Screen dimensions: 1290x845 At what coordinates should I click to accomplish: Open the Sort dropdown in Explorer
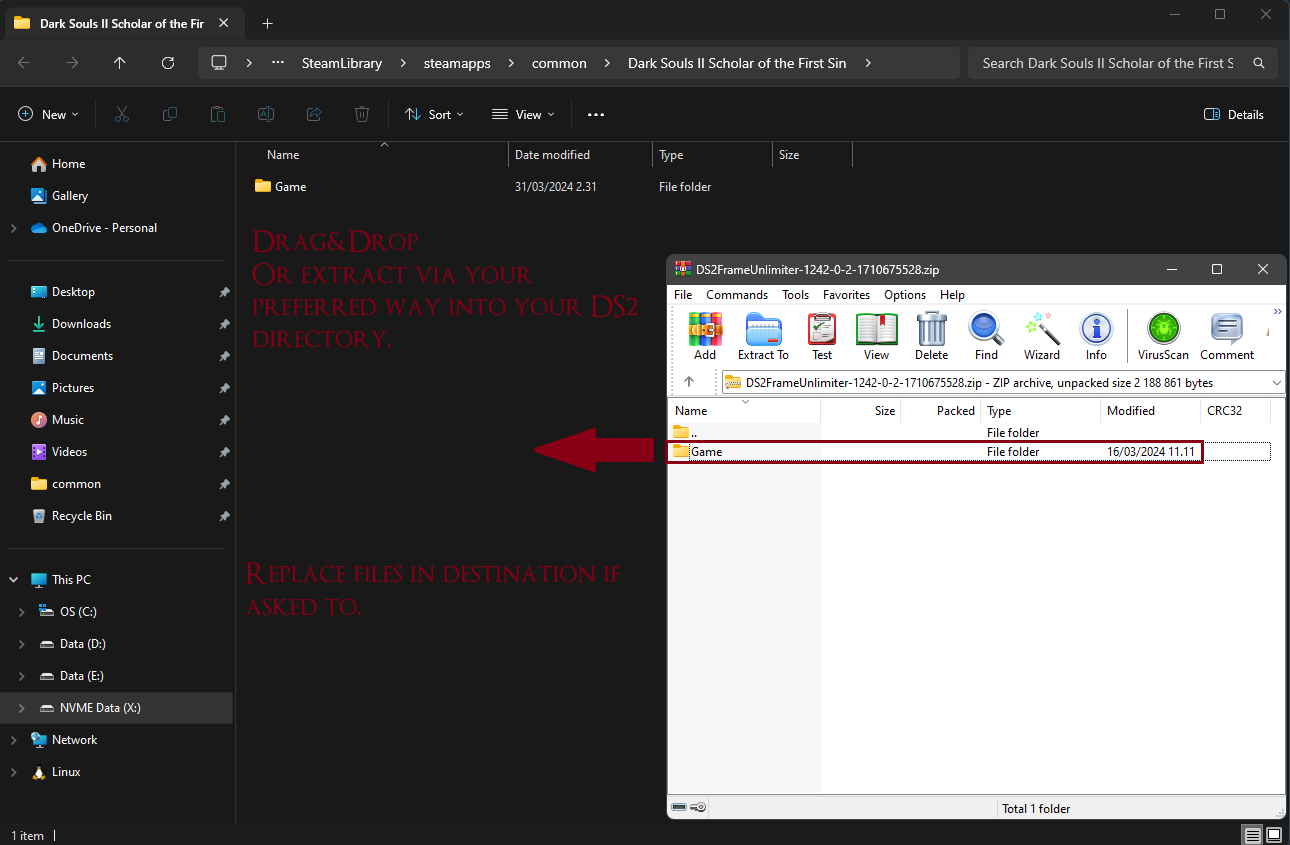tap(434, 114)
